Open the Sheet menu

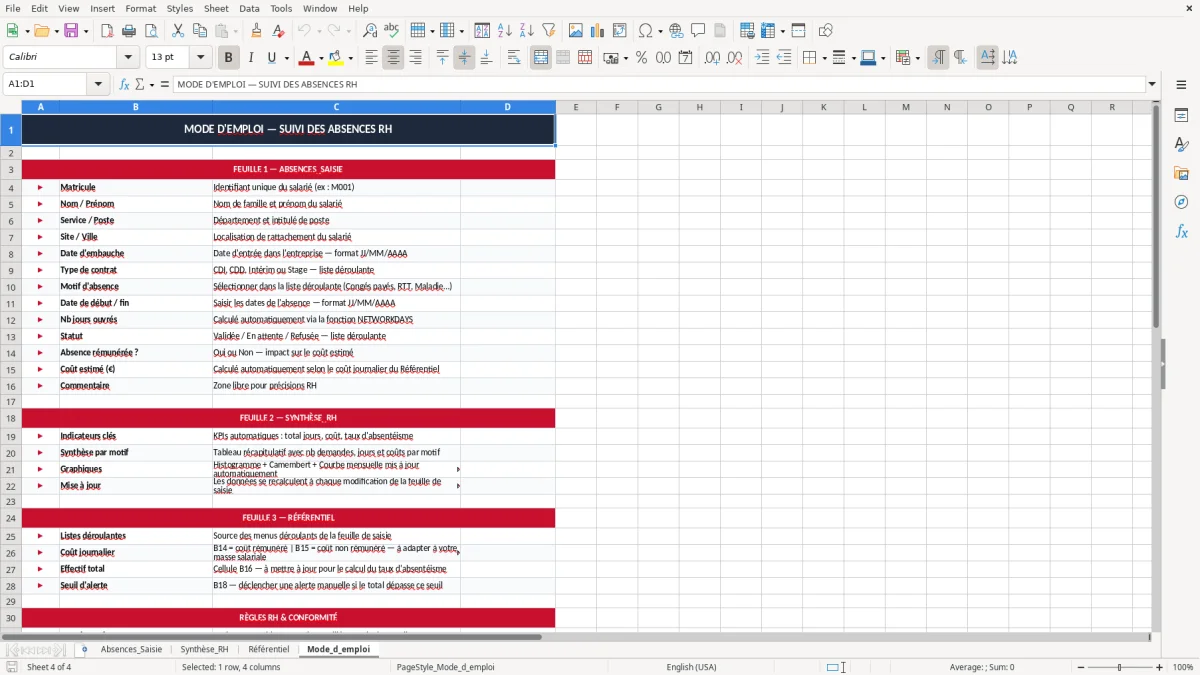click(x=216, y=8)
